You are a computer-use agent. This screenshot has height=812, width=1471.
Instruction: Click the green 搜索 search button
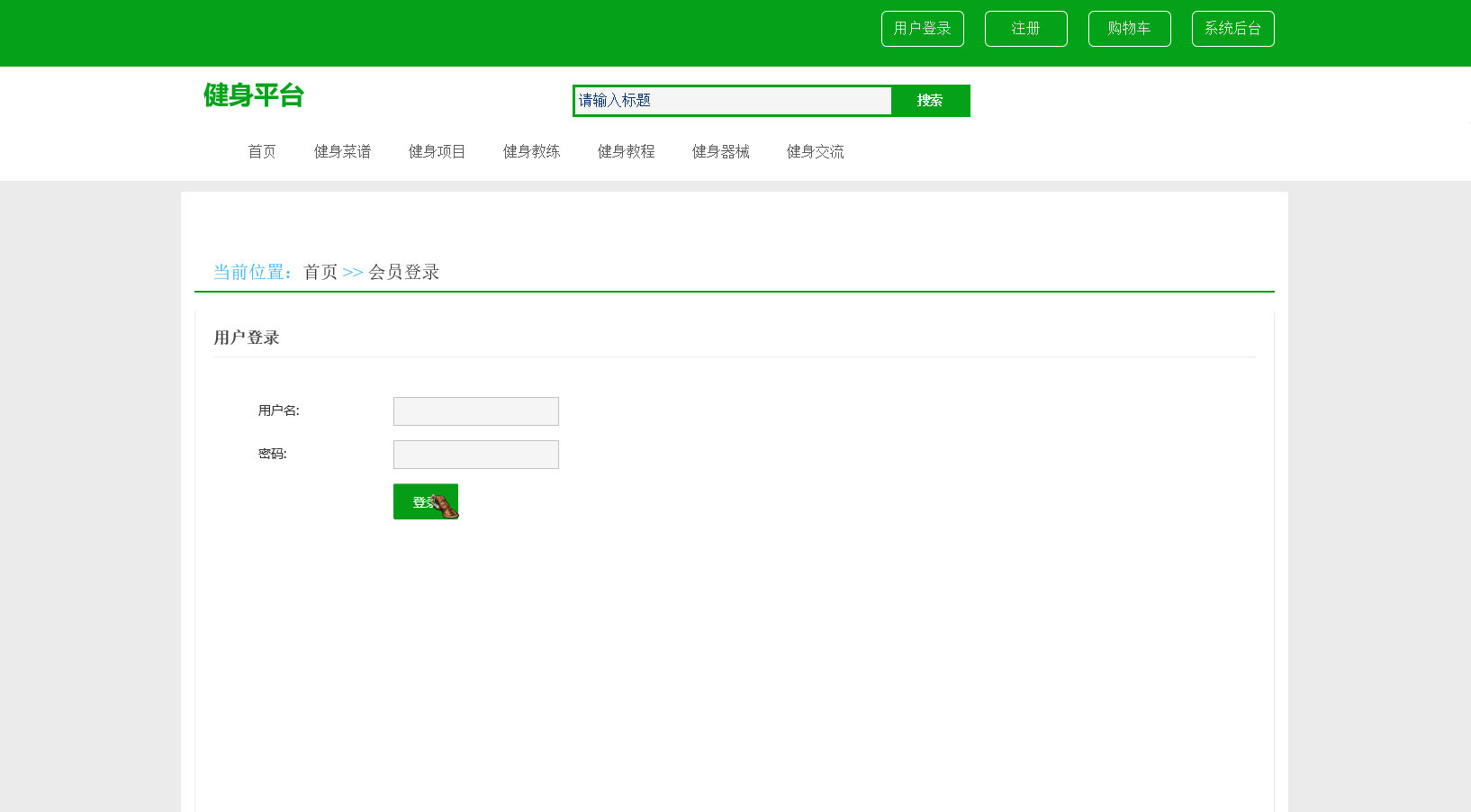click(x=930, y=101)
